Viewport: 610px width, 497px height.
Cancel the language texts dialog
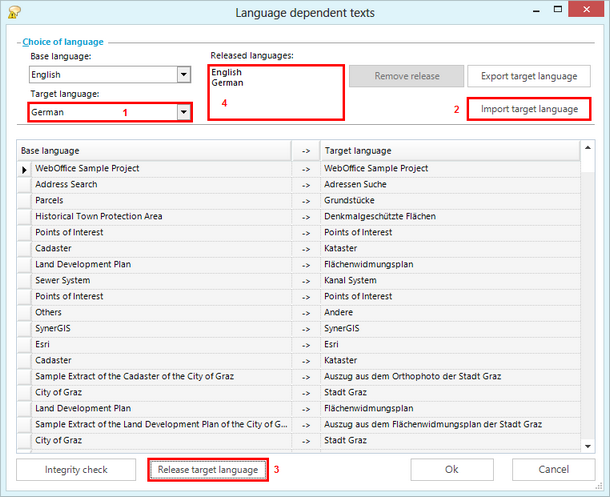tap(553, 470)
